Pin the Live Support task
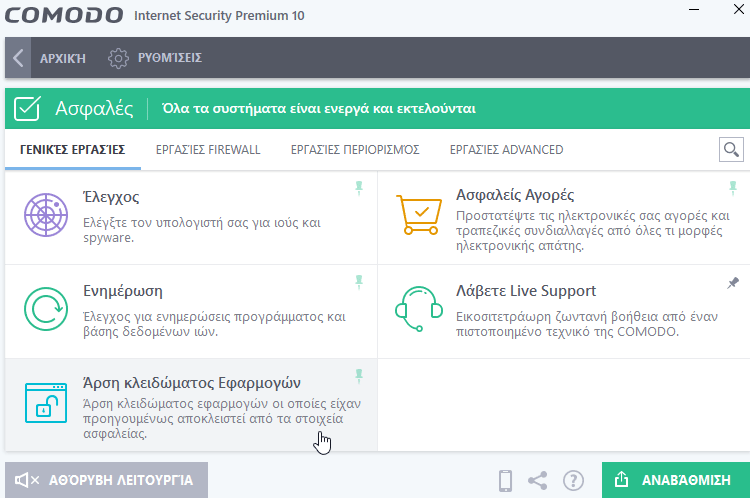This screenshot has width=750, height=498. pos(733,283)
